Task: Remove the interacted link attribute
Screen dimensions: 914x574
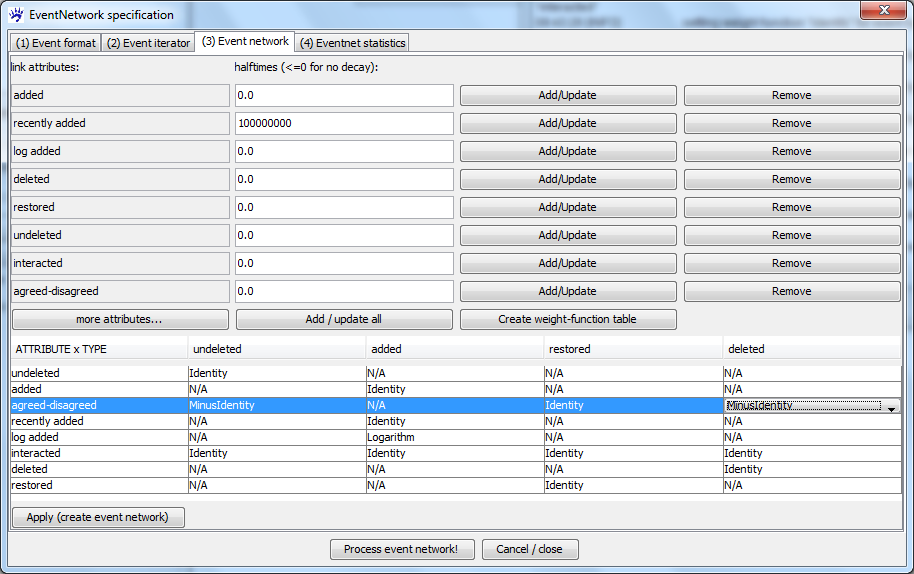Action: 792,263
